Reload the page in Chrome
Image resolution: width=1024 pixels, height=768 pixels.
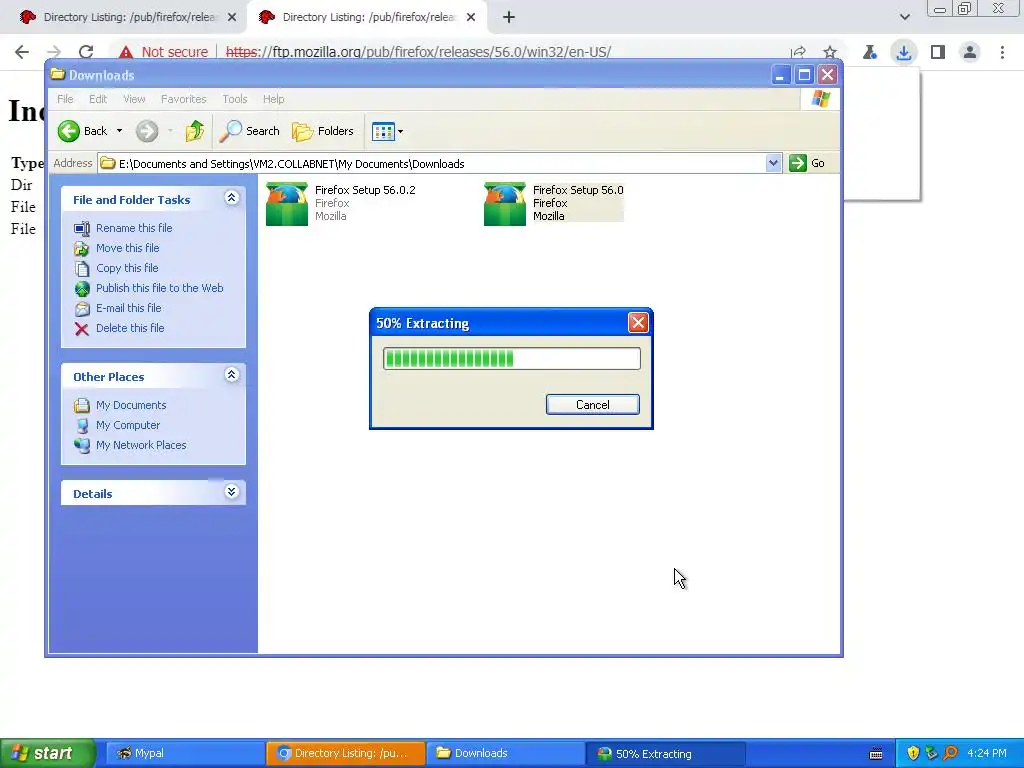point(86,52)
